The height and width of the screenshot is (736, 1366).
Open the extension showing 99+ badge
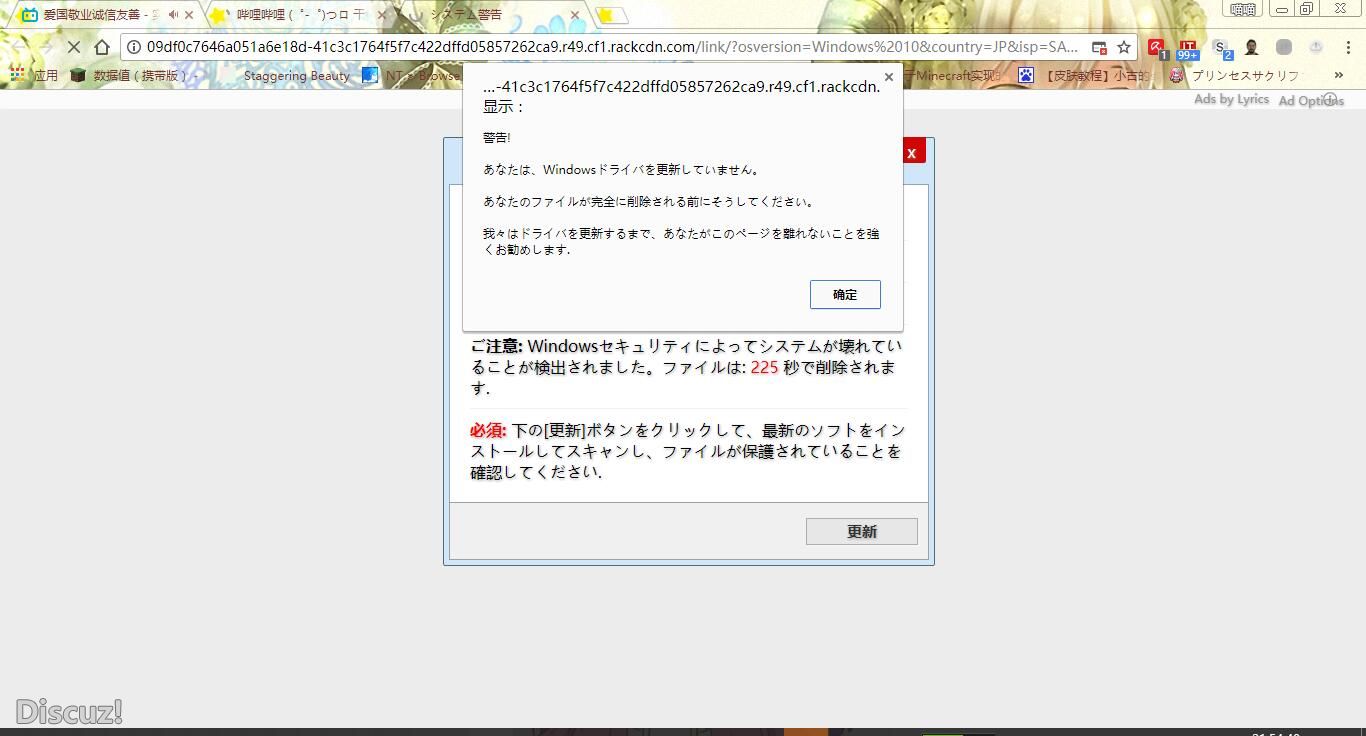pyautogui.click(x=1187, y=48)
